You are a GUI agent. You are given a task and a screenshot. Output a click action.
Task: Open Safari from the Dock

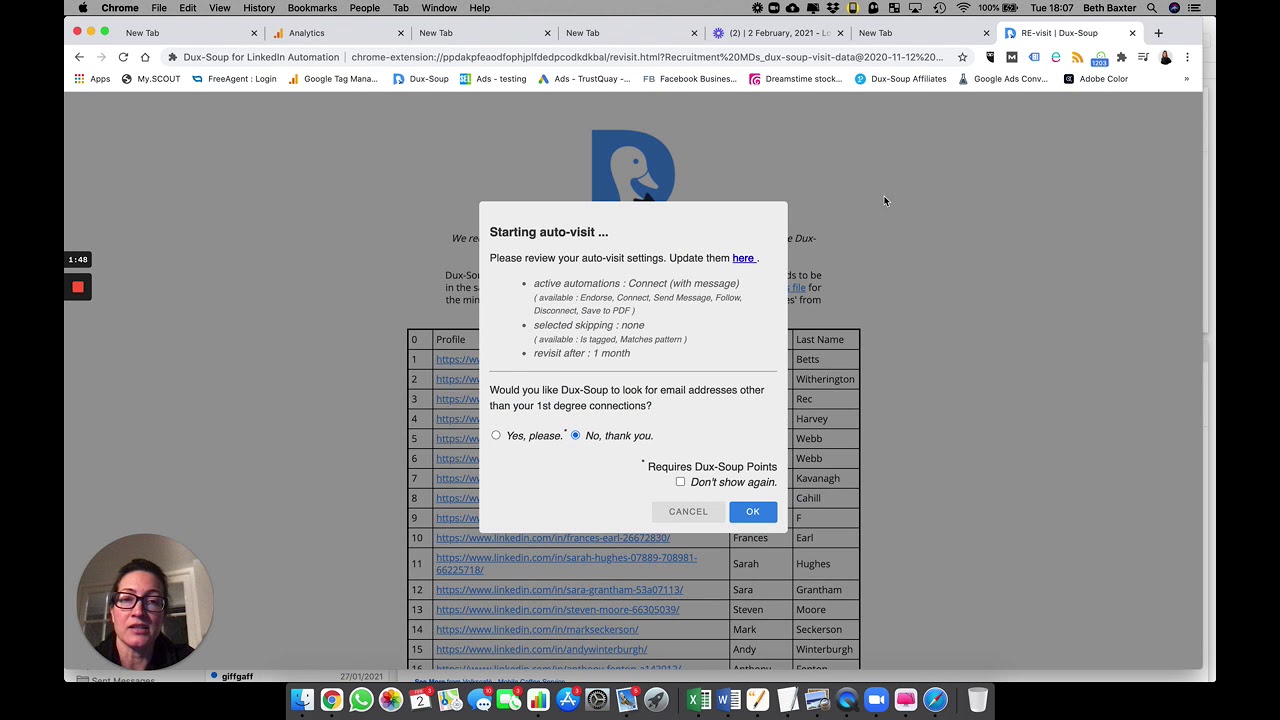(935, 700)
